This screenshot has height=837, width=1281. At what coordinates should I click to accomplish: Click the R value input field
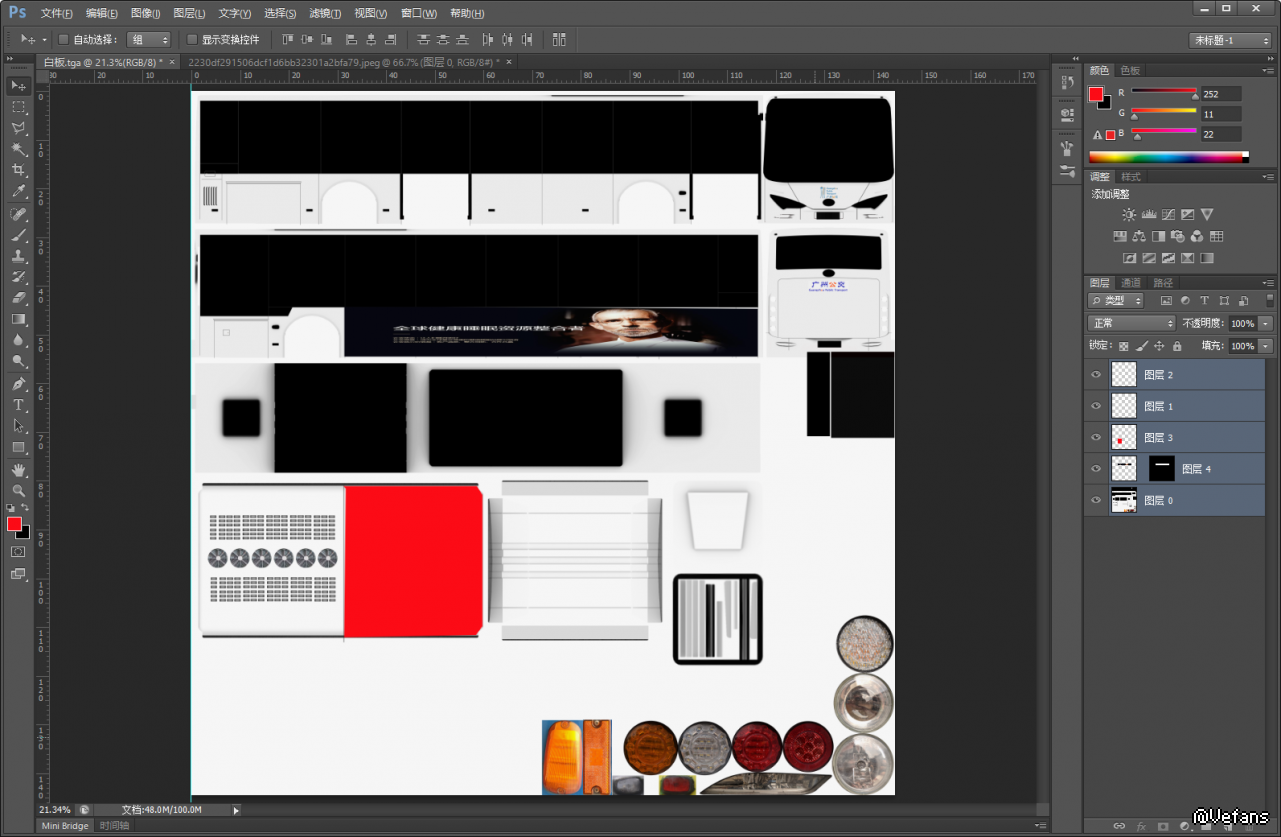click(1221, 94)
